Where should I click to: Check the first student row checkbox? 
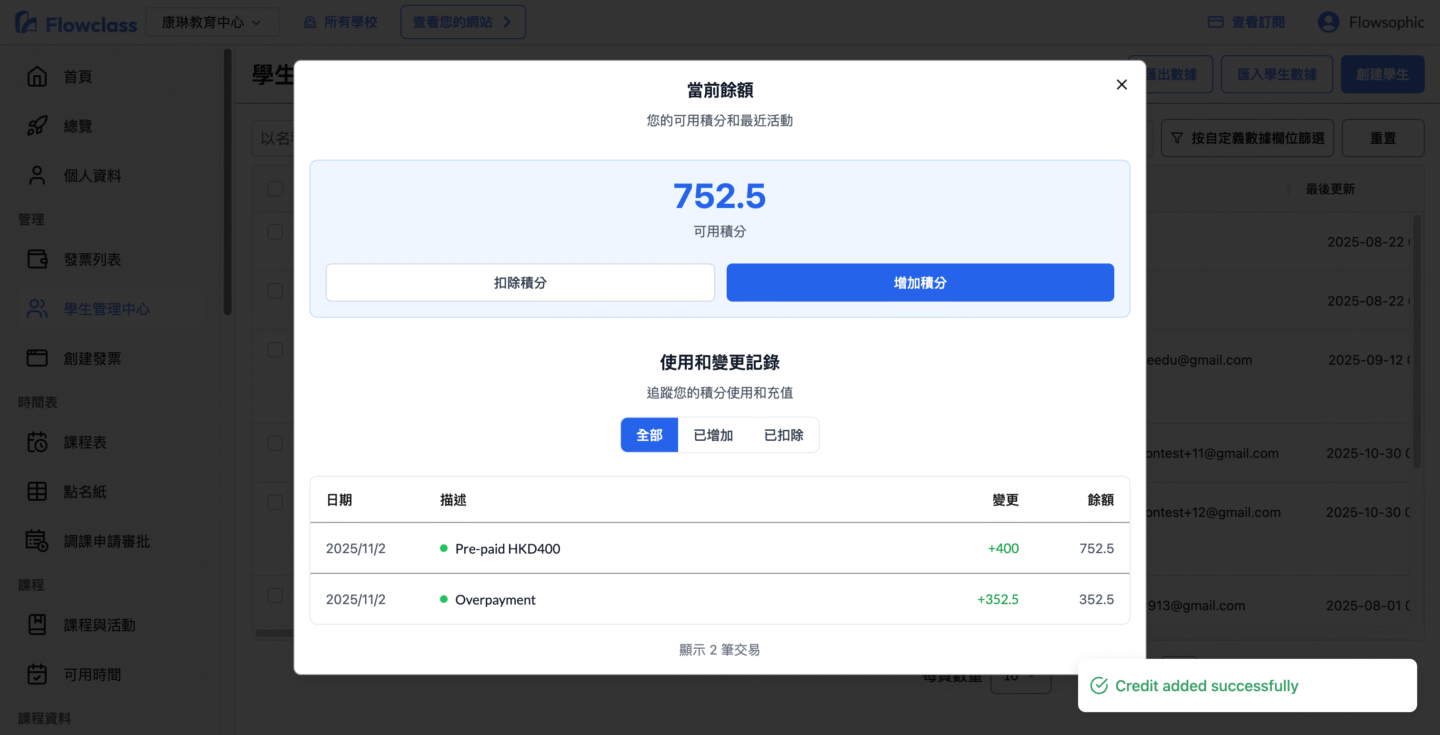[x=275, y=232]
